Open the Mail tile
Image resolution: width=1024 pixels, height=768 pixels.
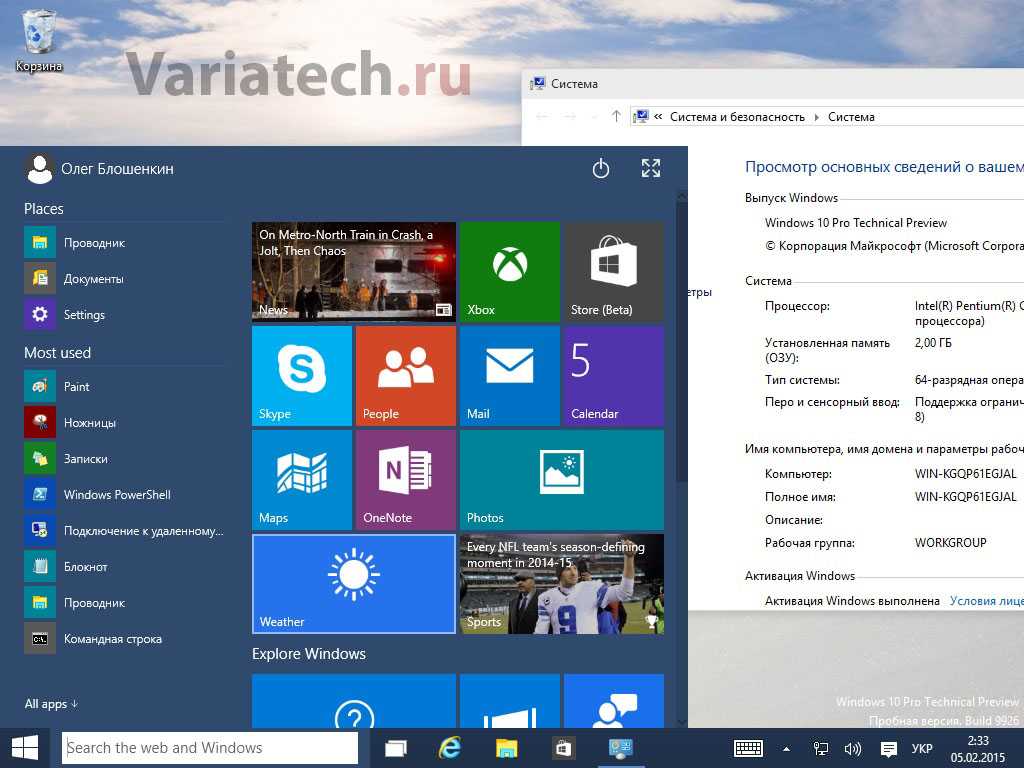click(509, 376)
